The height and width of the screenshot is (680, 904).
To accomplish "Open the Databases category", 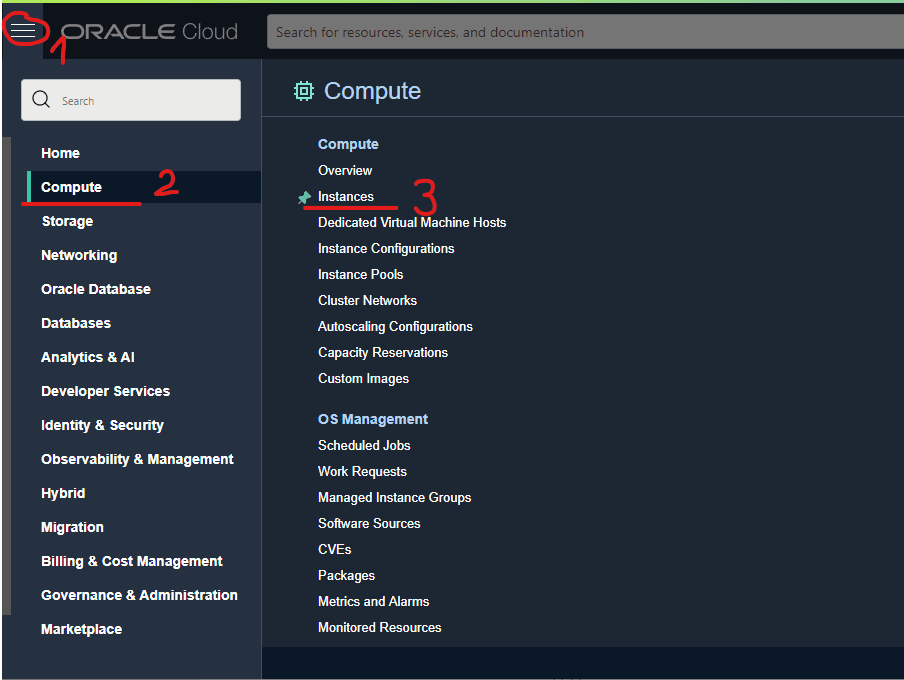I will point(76,324).
